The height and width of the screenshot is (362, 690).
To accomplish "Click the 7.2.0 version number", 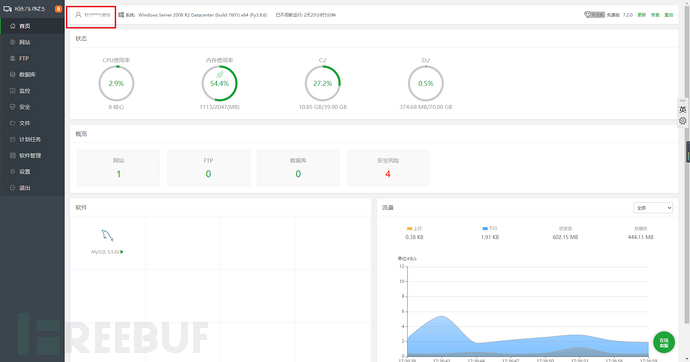I will coord(628,15).
